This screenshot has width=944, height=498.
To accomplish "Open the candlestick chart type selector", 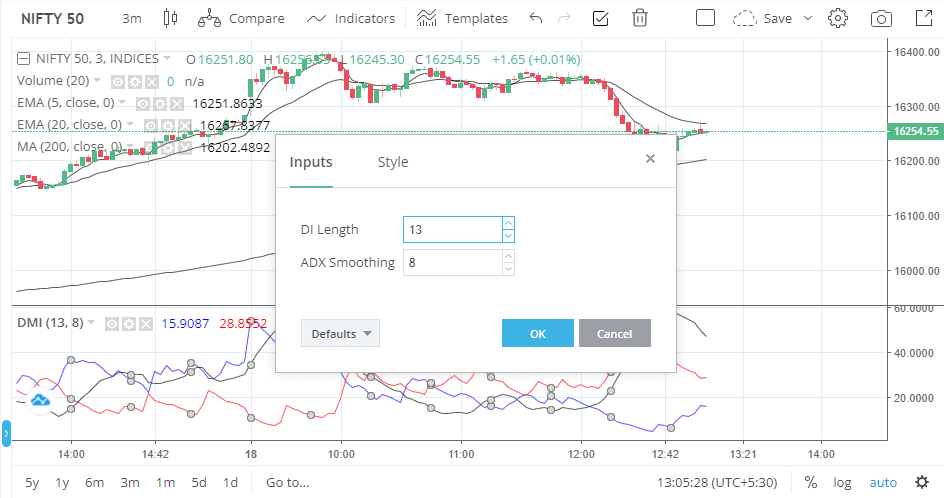I will click(170, 19).
